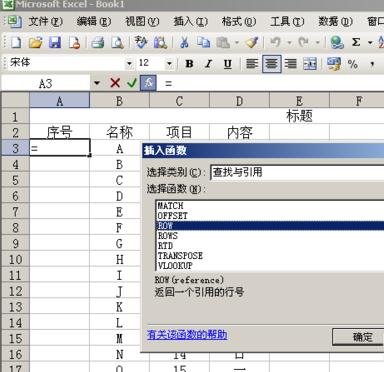Click the fx Insert Function button

(x=148, y=83)
